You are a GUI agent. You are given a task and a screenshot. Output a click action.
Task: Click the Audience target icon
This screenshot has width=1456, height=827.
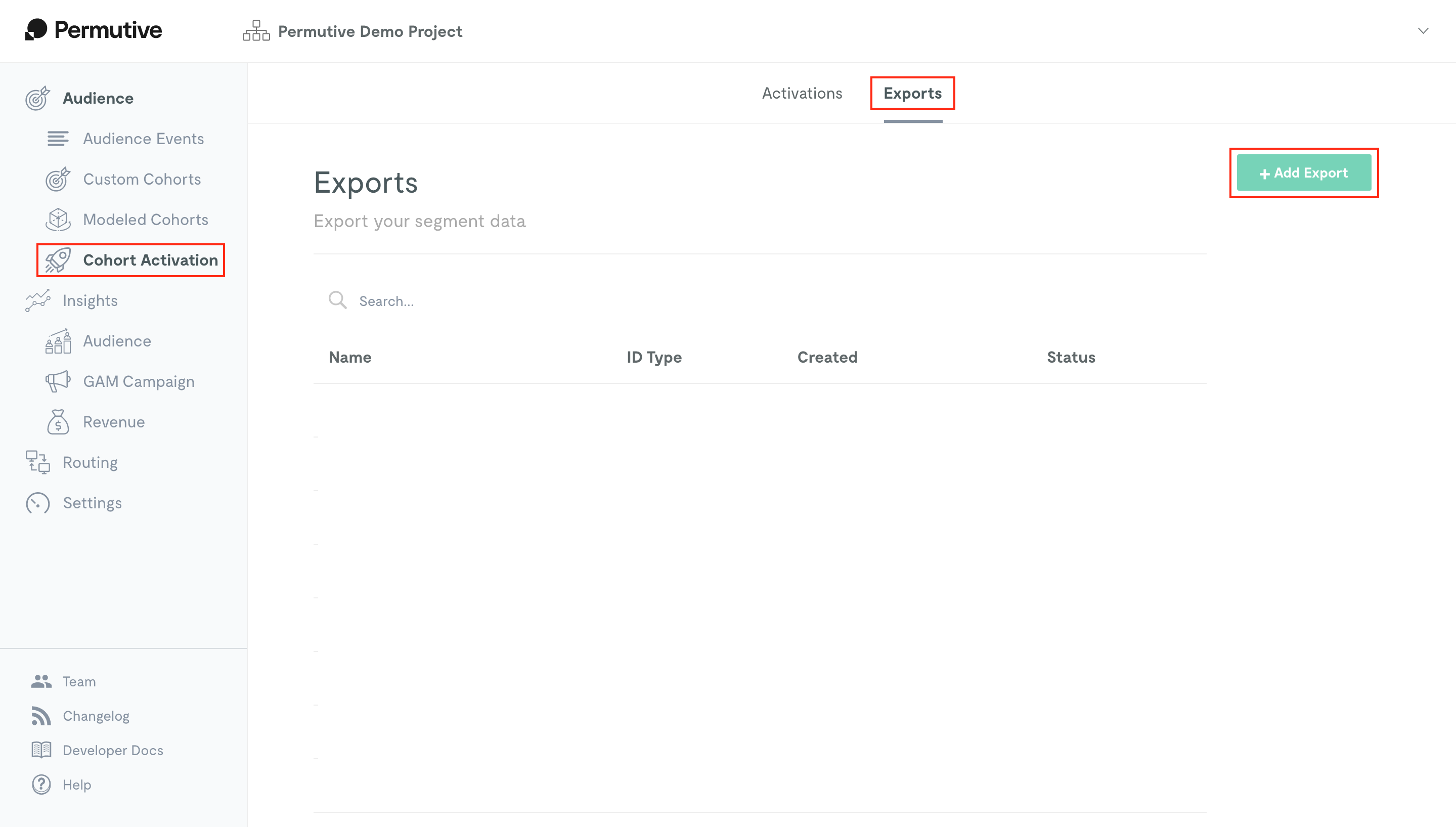click(x=37, y=98)
